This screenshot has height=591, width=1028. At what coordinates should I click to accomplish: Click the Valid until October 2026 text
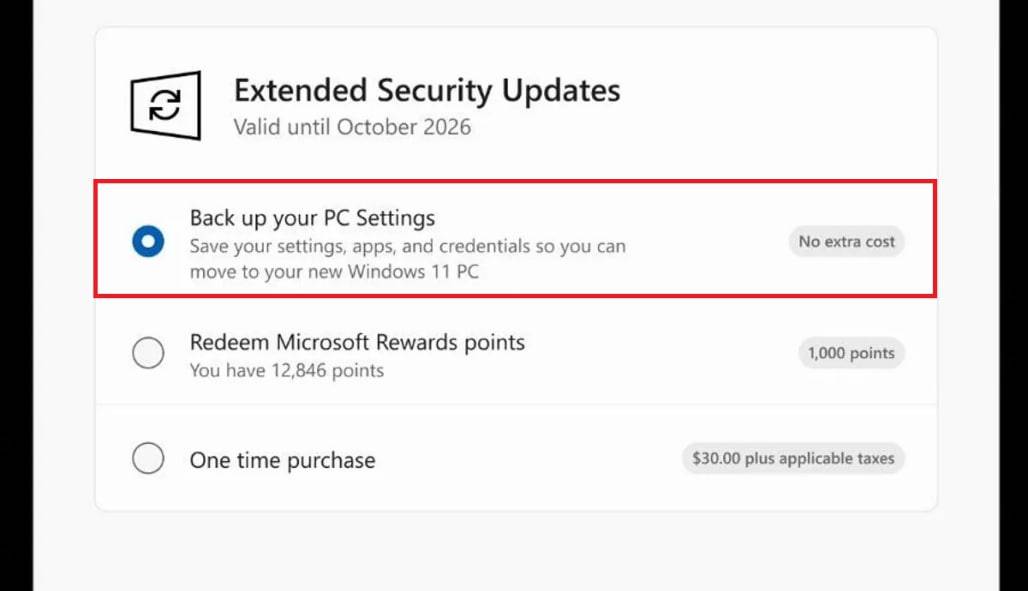(352, 127)
